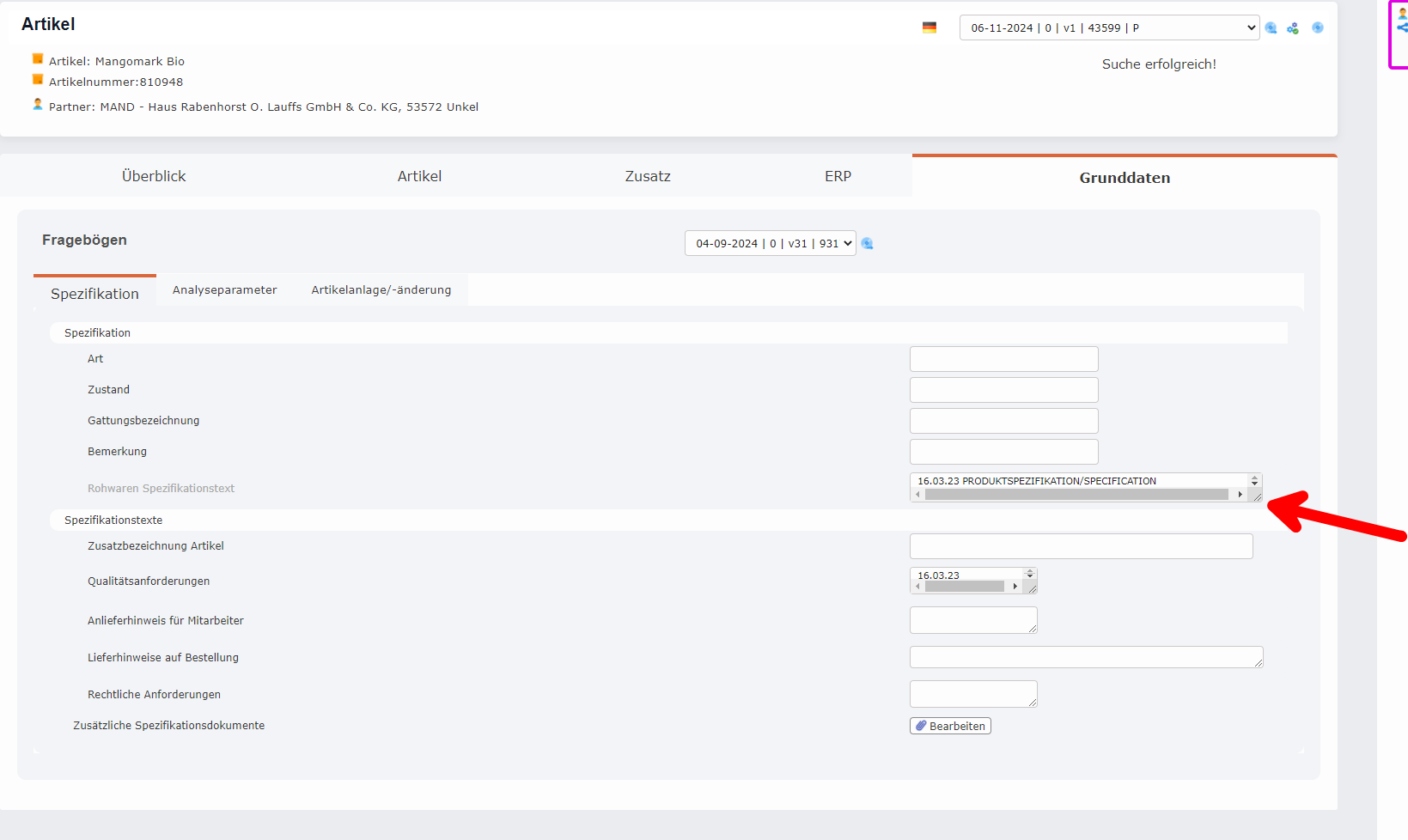Click the Lieferhinweise auf Bestellung text area
The width and height of the screenshot is (1408, 840).
click(x=1084, y=657)
